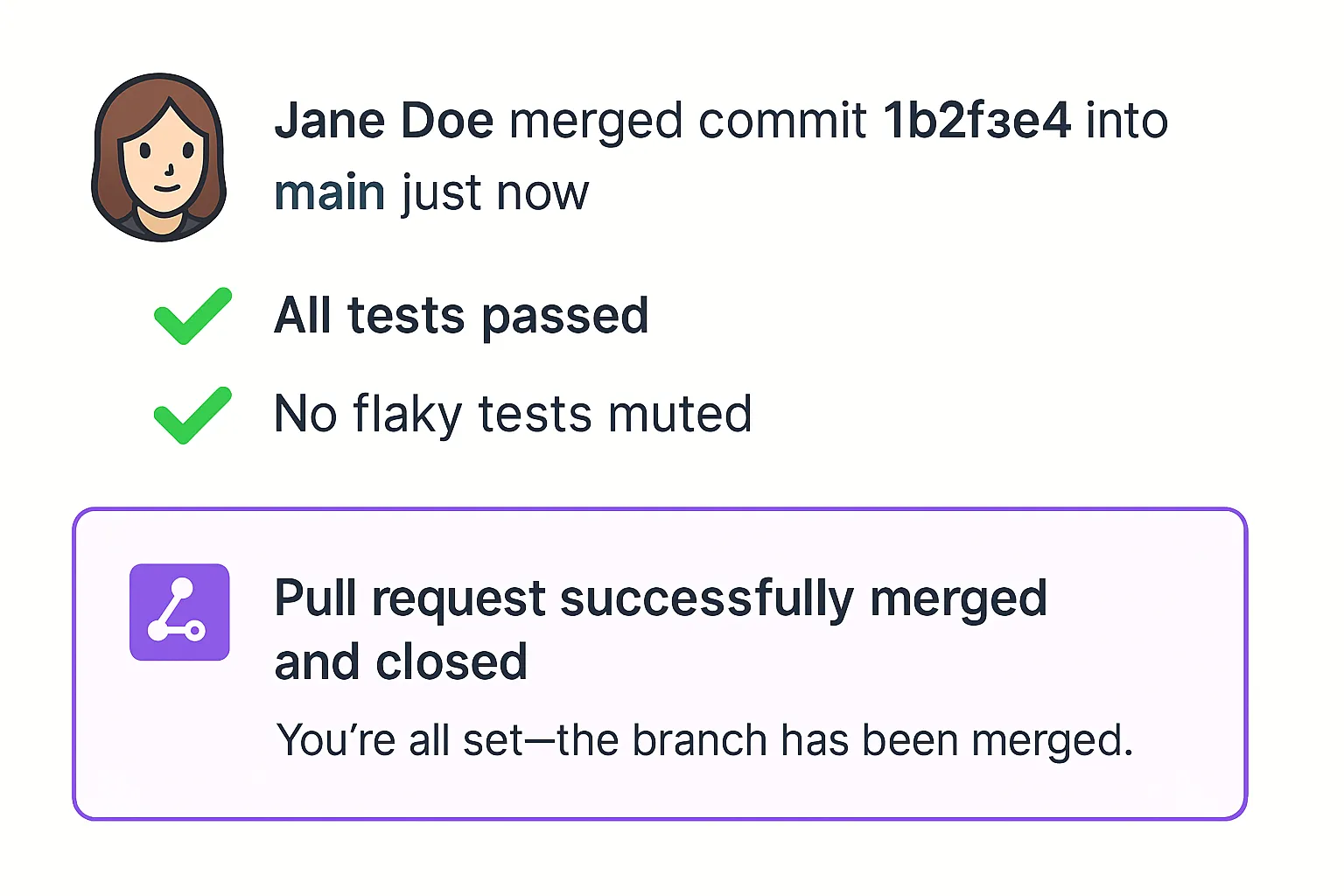Screen dimensions: 1344x896
Task: Click the purple merge icon
Action: coord(179,612)
